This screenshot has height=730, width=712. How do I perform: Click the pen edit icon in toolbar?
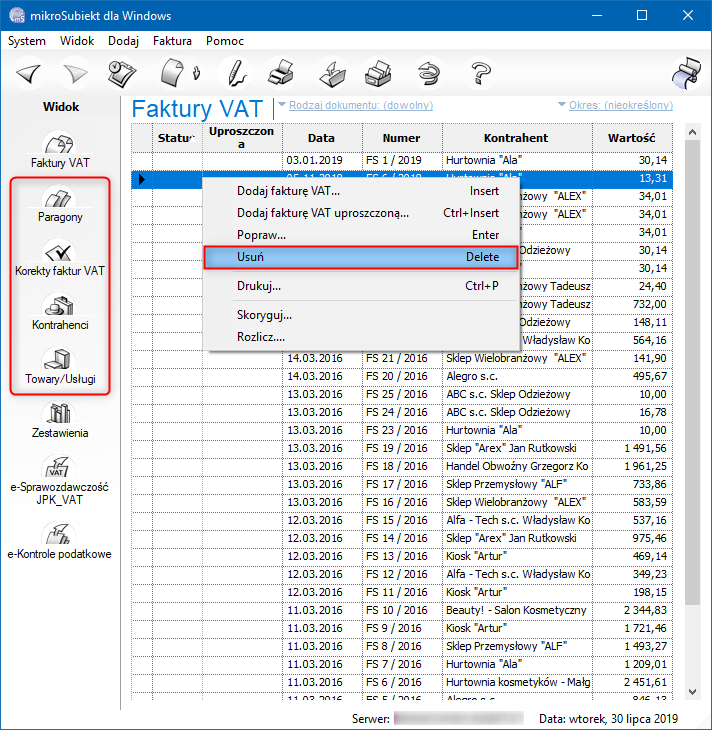[234, 73]
